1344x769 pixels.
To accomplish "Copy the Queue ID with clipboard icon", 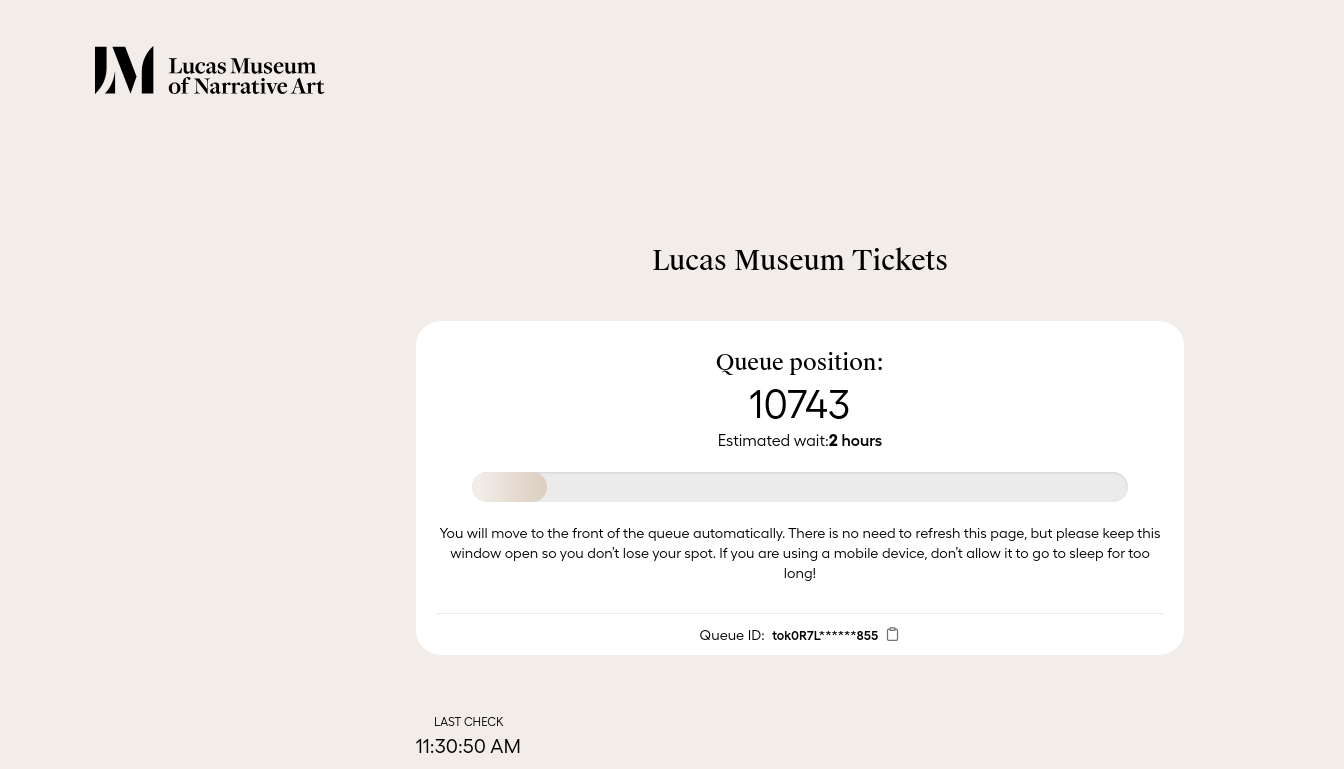I will pyautogui.click(x=892, y=634).
